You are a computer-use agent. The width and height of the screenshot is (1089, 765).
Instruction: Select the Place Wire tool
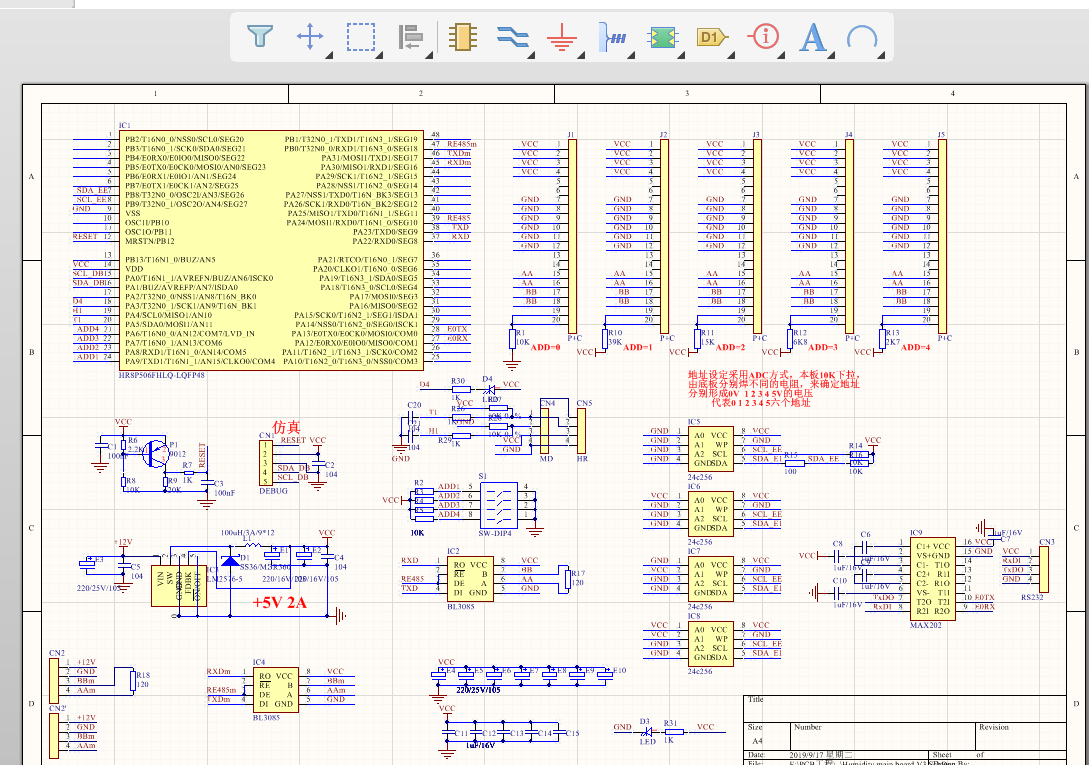pyautogui.click(x=512, y=38)
